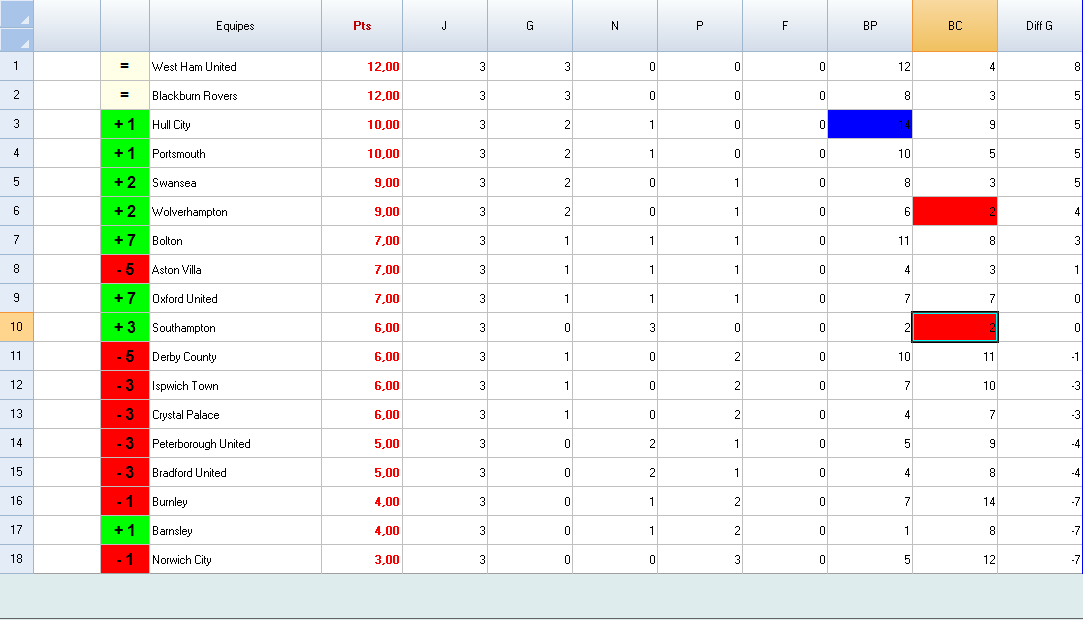This screenshot has width=1083, height=620.
Task: Click the Aston Villa team cell
Action: coord(235,269)
